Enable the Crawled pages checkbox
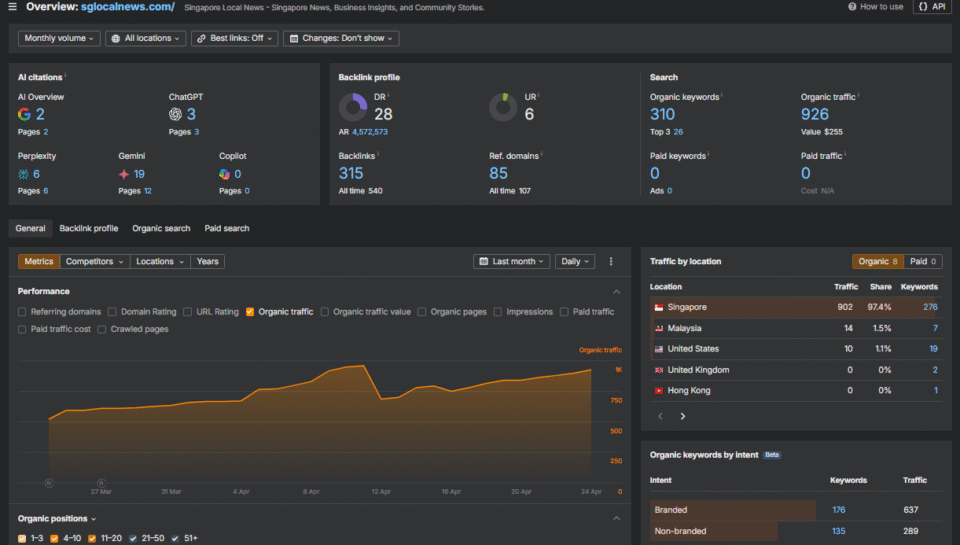960x545 pixels. click(x=102, y=329)
